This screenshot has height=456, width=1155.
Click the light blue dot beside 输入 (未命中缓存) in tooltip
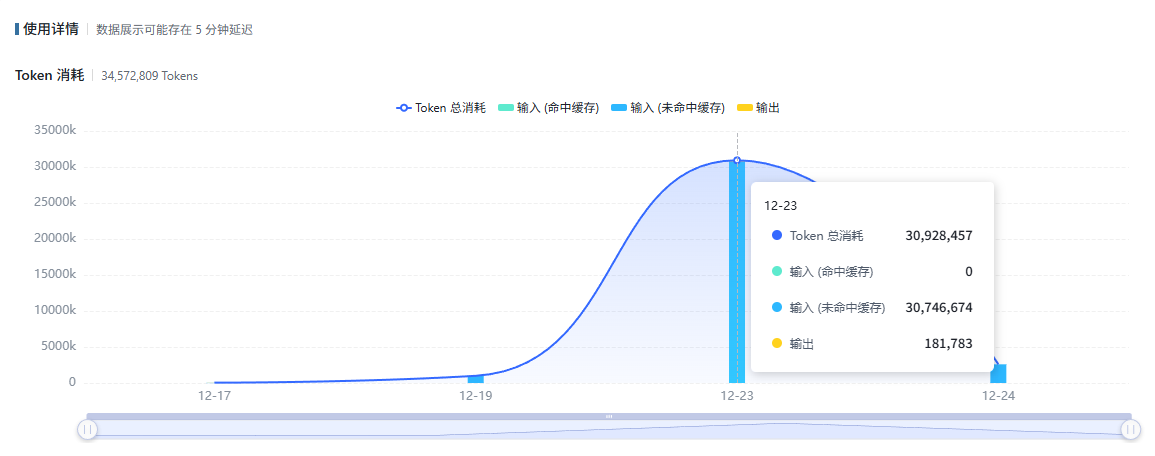[x=777, y=308]
